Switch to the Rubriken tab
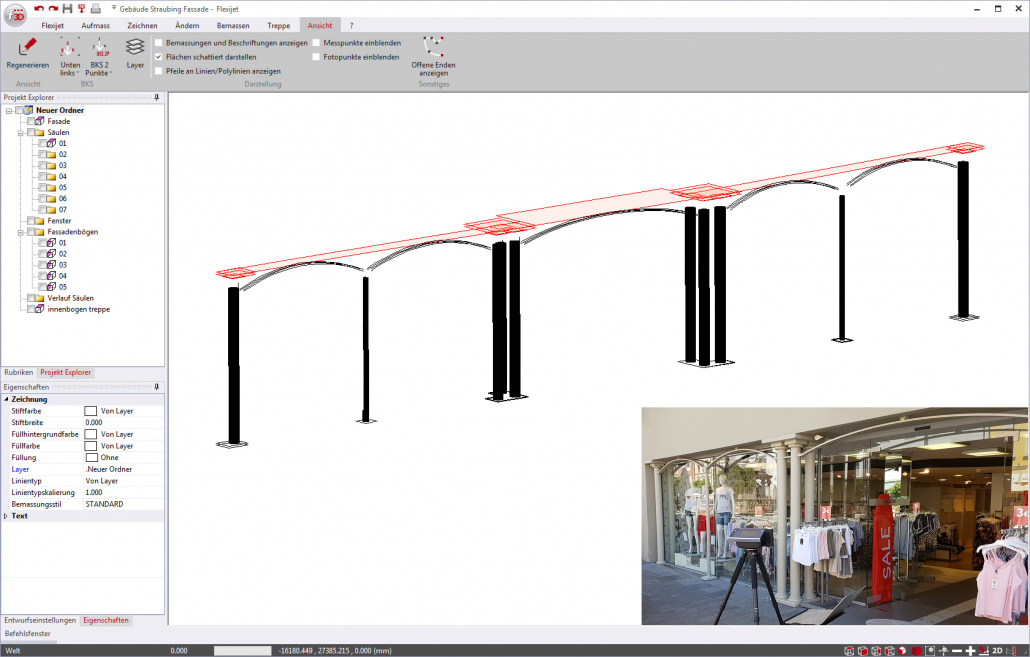Image resolution: width=1030 pixels, height=657 pixels. [x=19, y=372]
